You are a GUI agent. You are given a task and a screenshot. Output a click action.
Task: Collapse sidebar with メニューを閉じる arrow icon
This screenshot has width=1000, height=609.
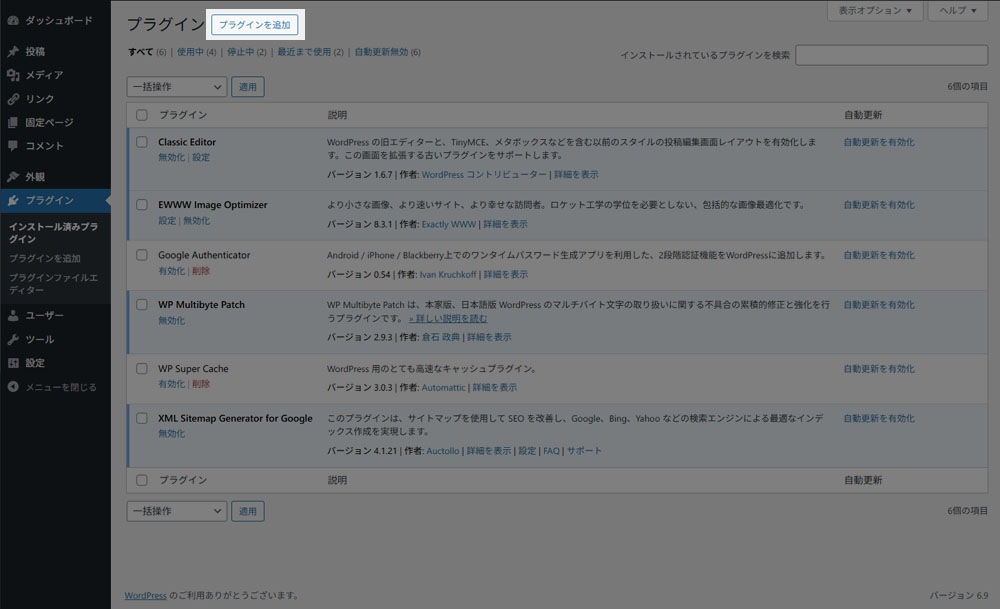pyautogui.click(x=13, y=386)
